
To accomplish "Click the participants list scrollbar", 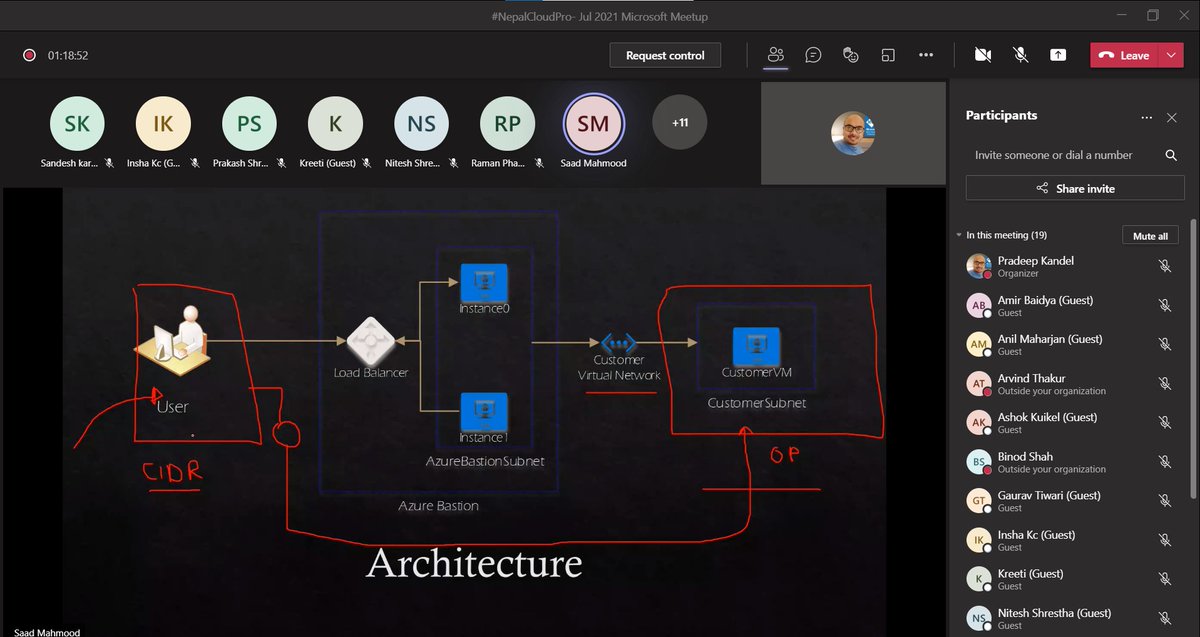I will tap(1193, 358).
